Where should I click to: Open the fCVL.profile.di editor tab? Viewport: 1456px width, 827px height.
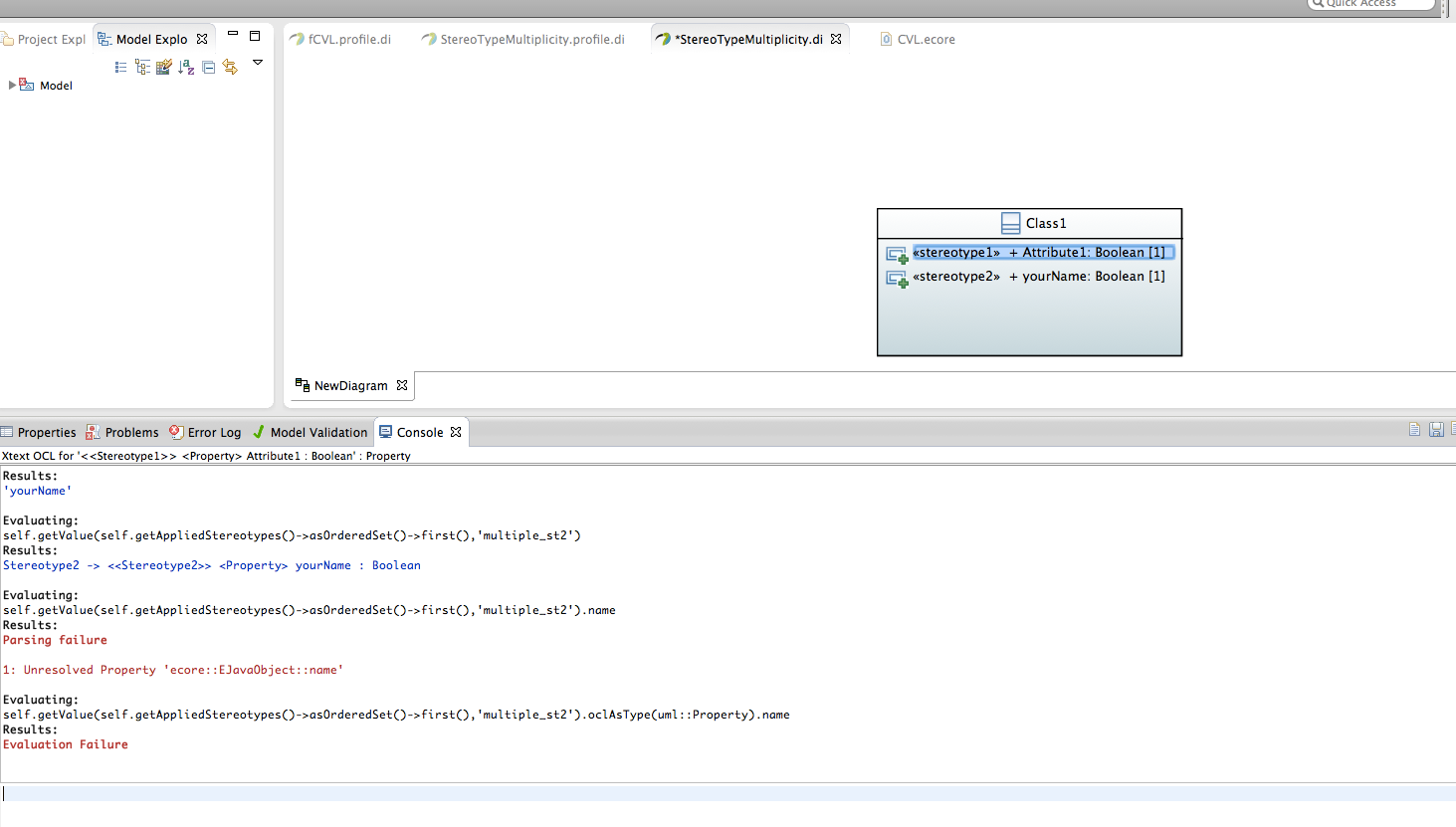click(340, 40)
